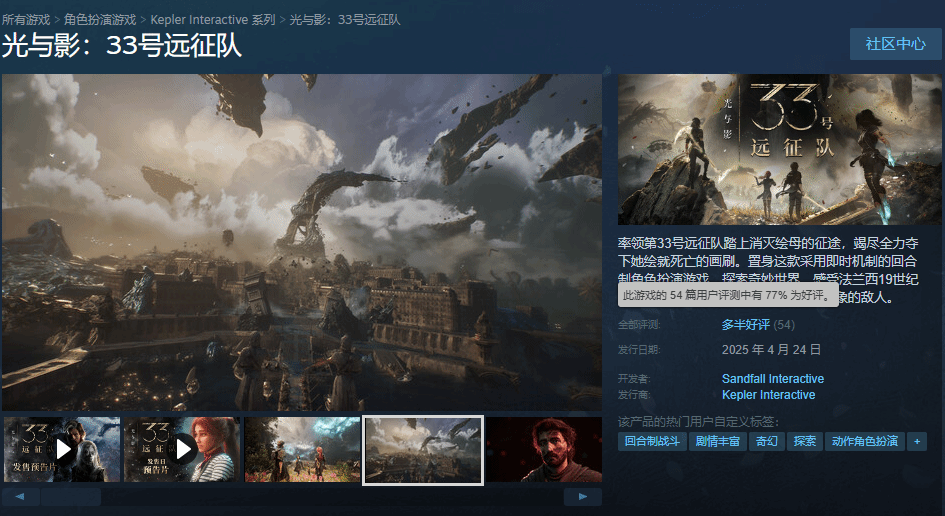This screenshot has height=516, width=945.
Task: Open the 社区中心 button
Action: click(x=896, y=44)
